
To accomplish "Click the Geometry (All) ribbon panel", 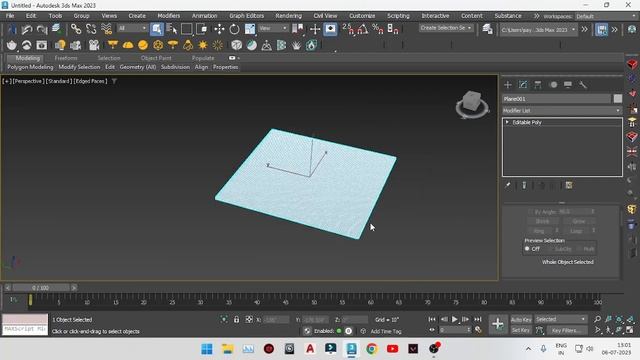I will (x=138, y=67).
